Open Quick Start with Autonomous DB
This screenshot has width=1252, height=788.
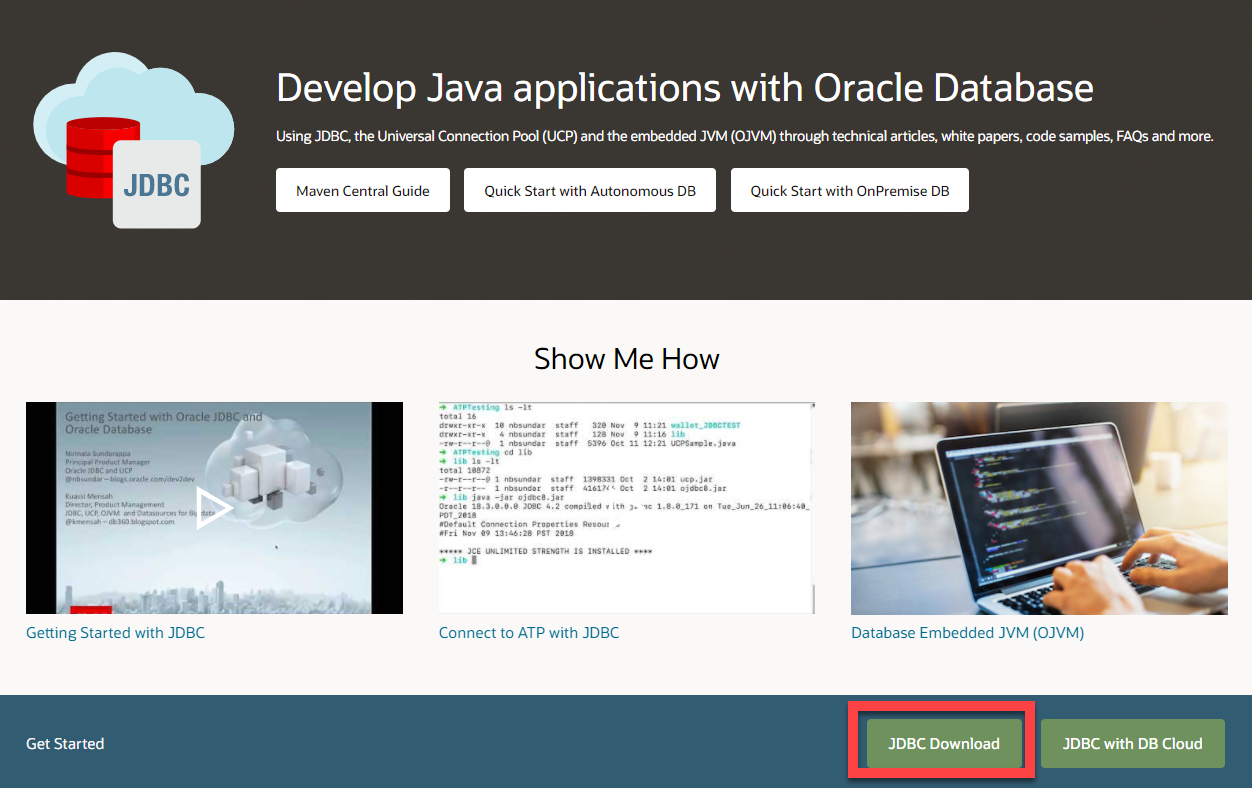pyautogui.click(x=590, y=190)
